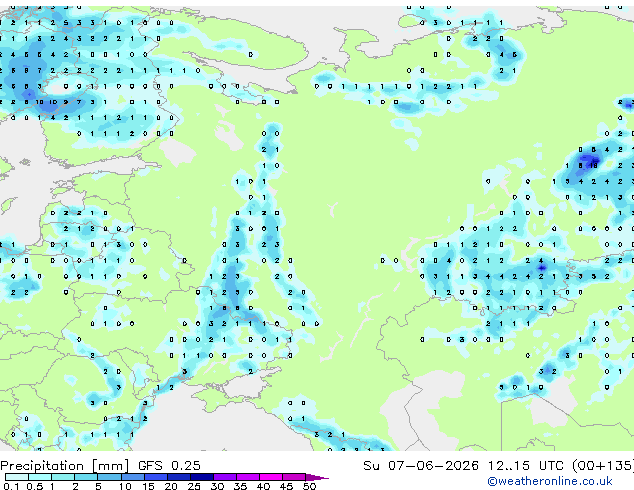
Task: Click the legend swatch between 45 and 50
Action: (294, 477)
